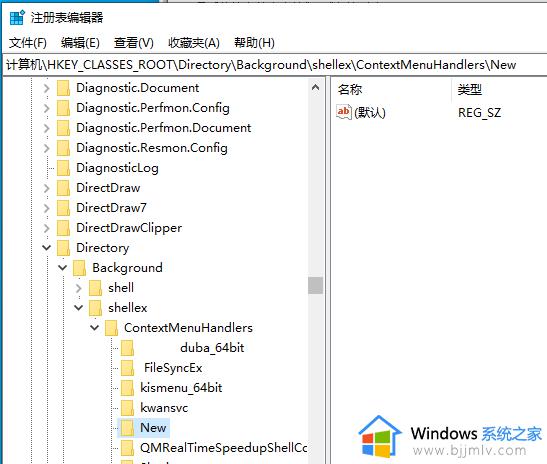This screenshot has width=547, height=464.
Task: Select the Directory tree label
Action: point(103,248)
